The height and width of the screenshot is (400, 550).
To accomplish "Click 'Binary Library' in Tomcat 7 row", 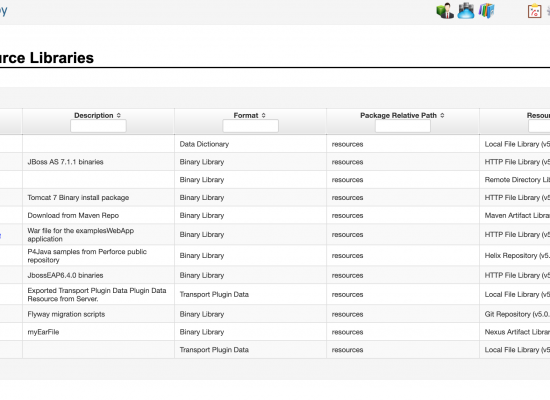I will point(202,198).
